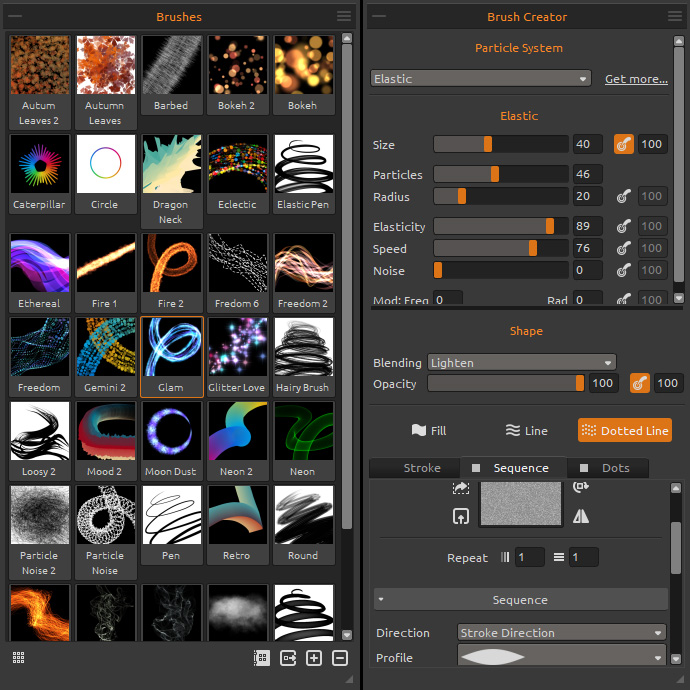The image size is (690, 690).
Task: Toggle pen pressure for Opacity
Action: point(639,383)
